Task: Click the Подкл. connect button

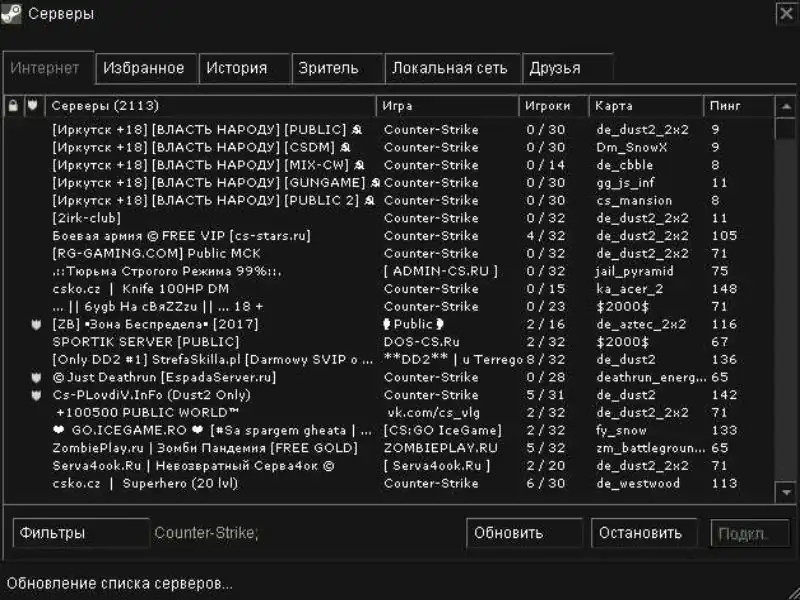Action: click(750, 533)
